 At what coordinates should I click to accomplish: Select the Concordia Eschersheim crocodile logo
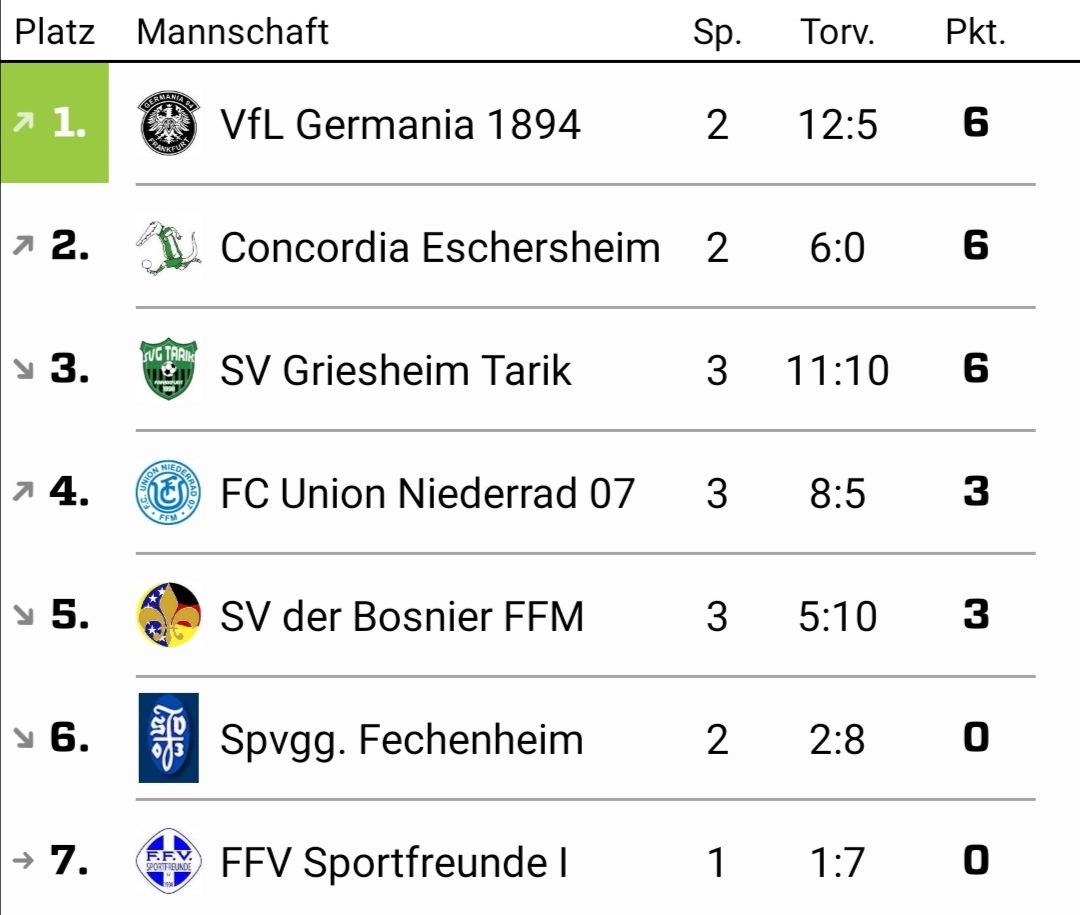(x=169, y=247)
